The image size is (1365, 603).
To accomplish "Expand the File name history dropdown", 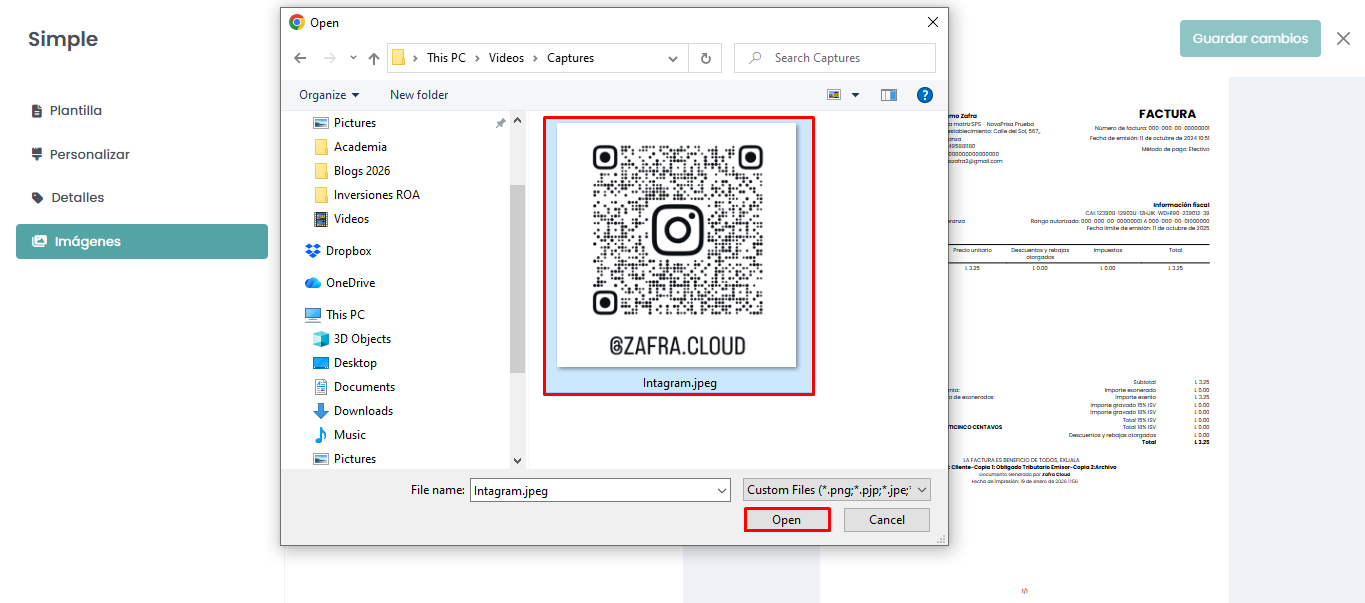I will coord(722,491).
